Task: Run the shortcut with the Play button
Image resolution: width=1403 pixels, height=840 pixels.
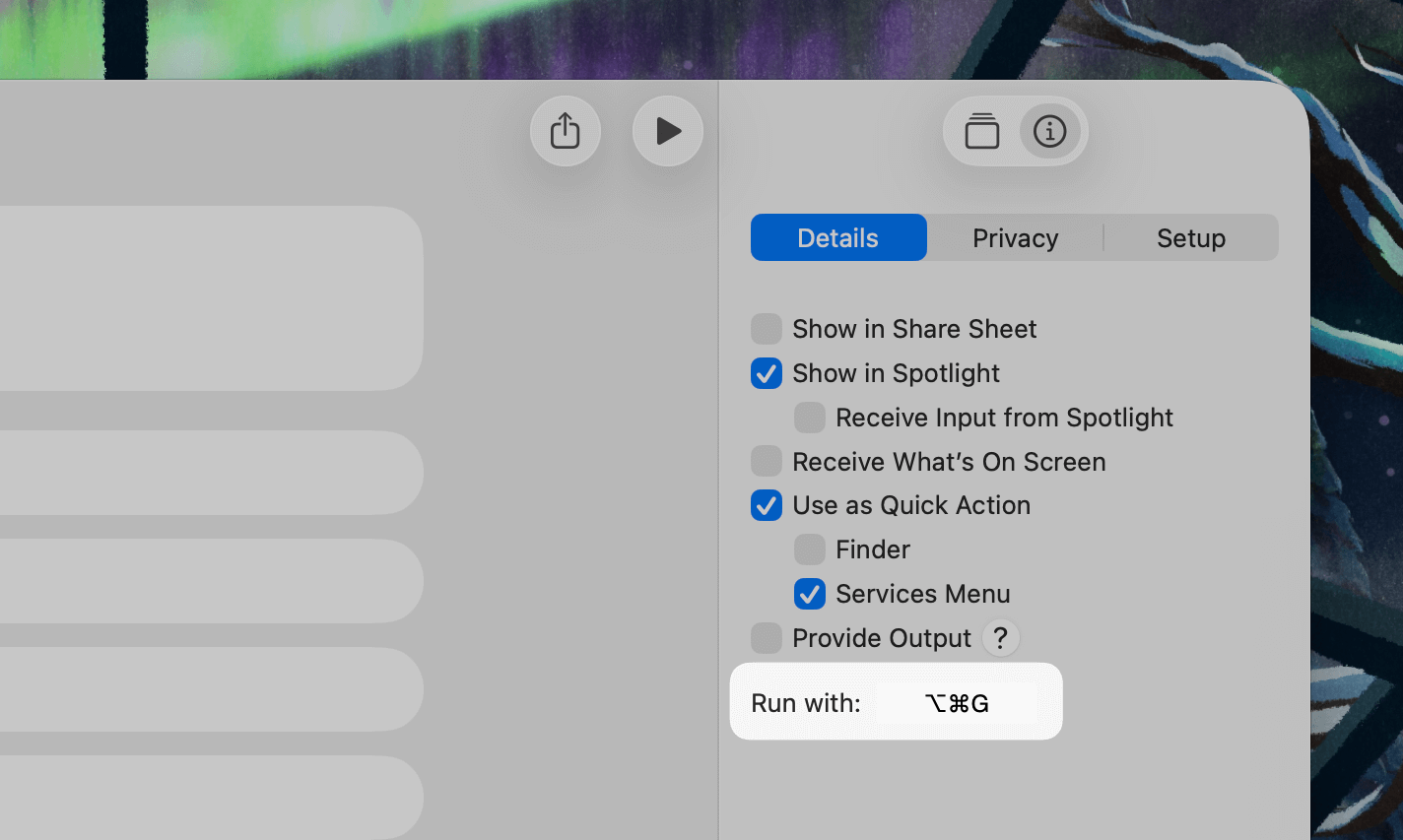Action: pos(667,130)
